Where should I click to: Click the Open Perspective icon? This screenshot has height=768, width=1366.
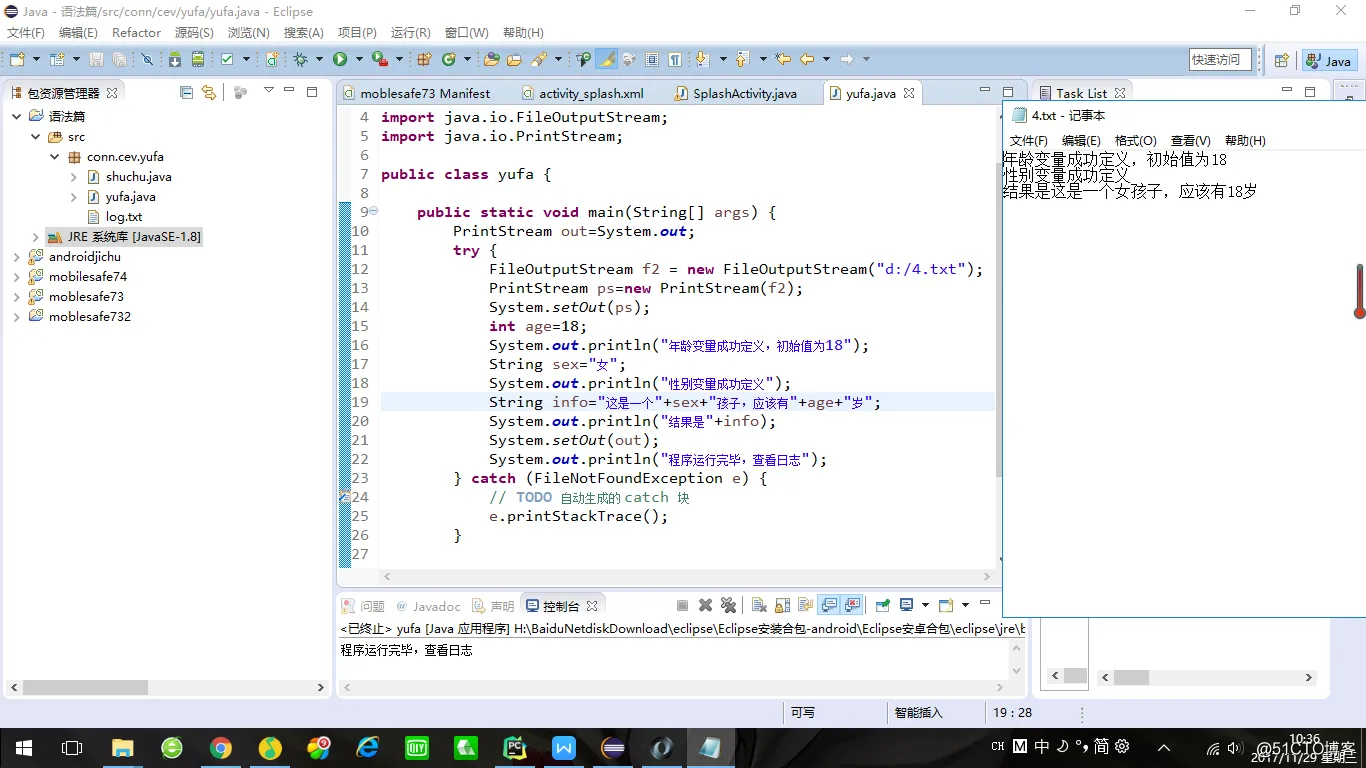coord(1281,60)
